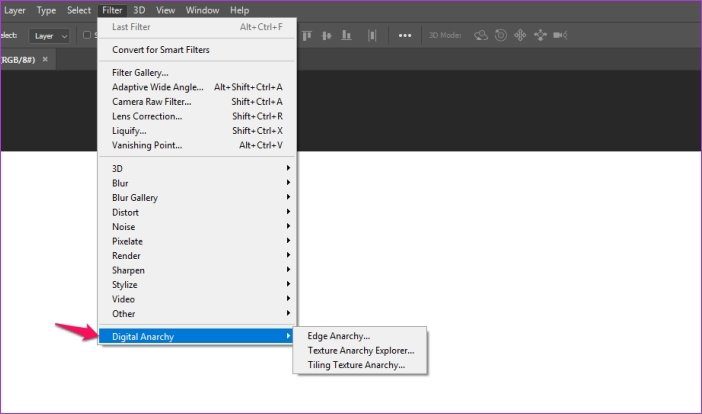Select the Digital Anarchy menu entry
This screenshot has height=414, width=702.
(196, 336)
